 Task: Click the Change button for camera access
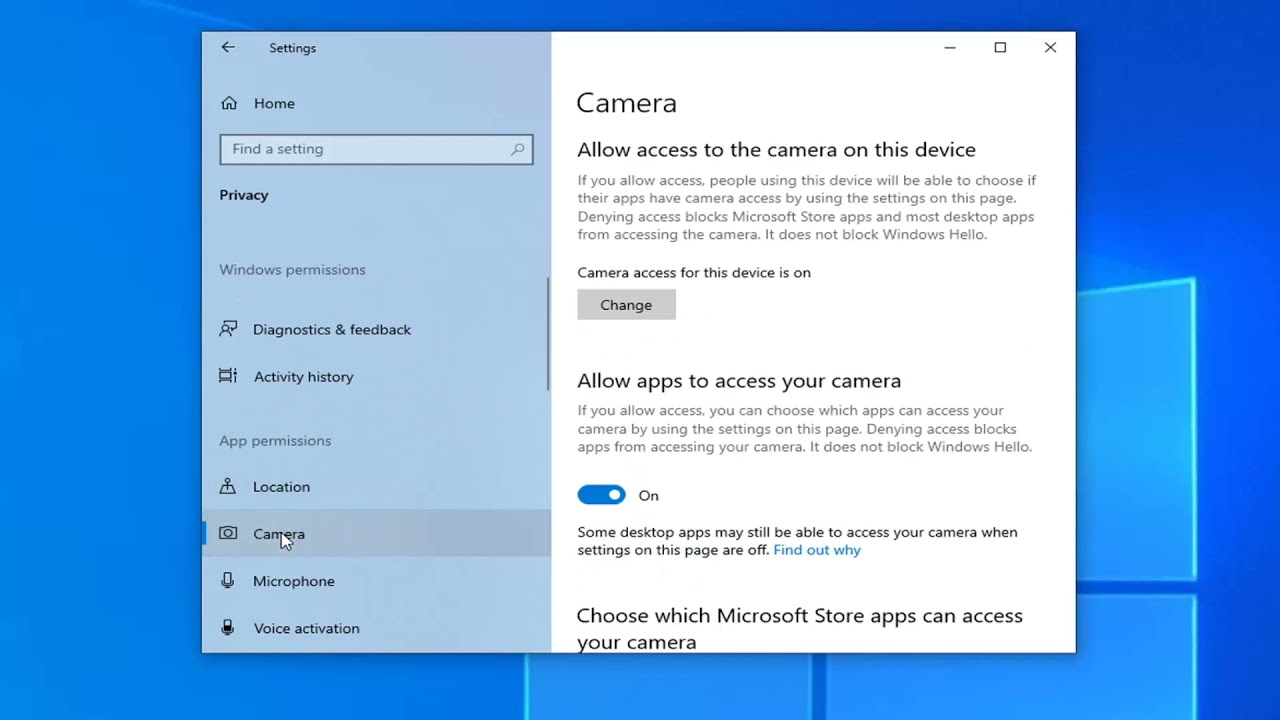626,305
